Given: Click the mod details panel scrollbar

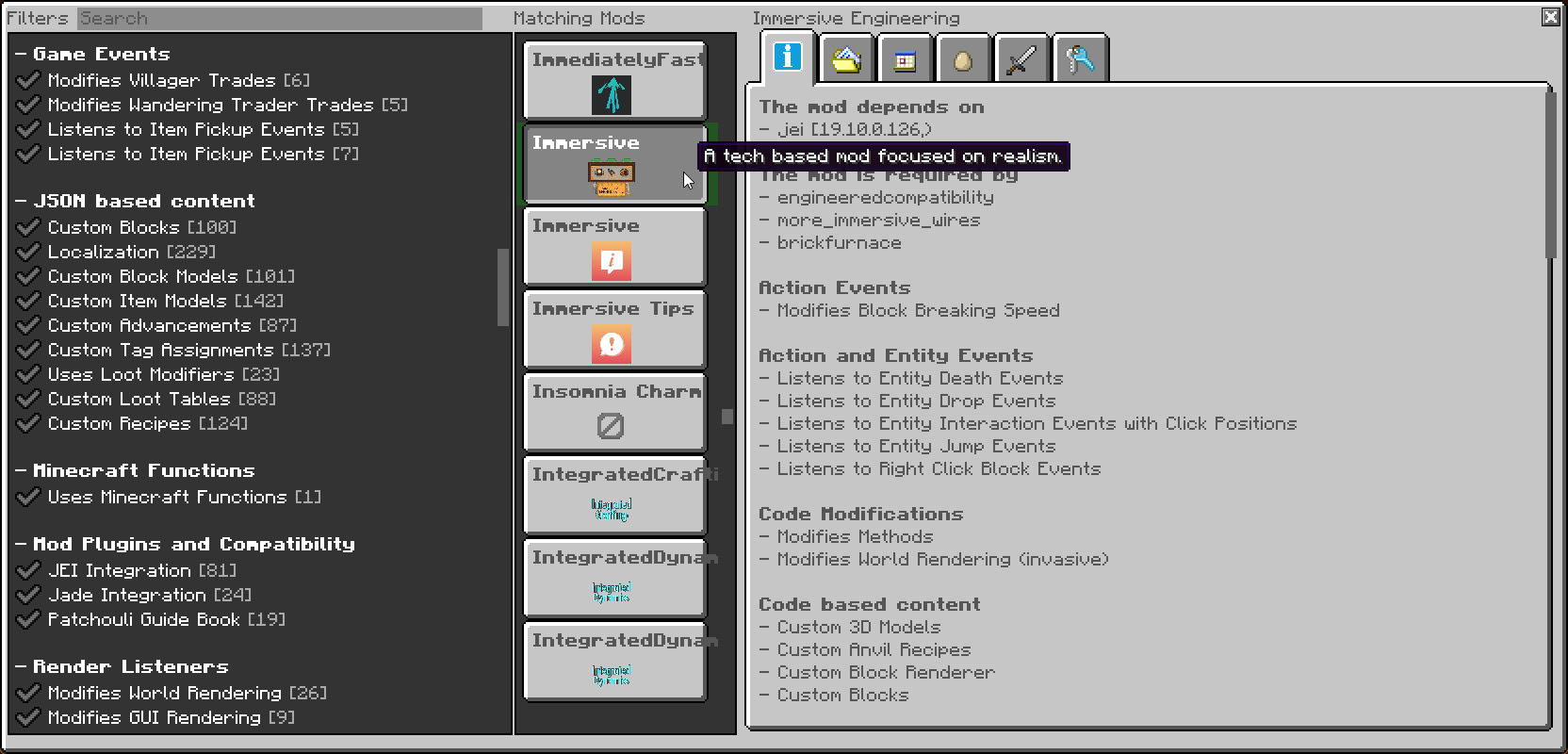Looking at the screenshot, I should (x=1550, y=174).
